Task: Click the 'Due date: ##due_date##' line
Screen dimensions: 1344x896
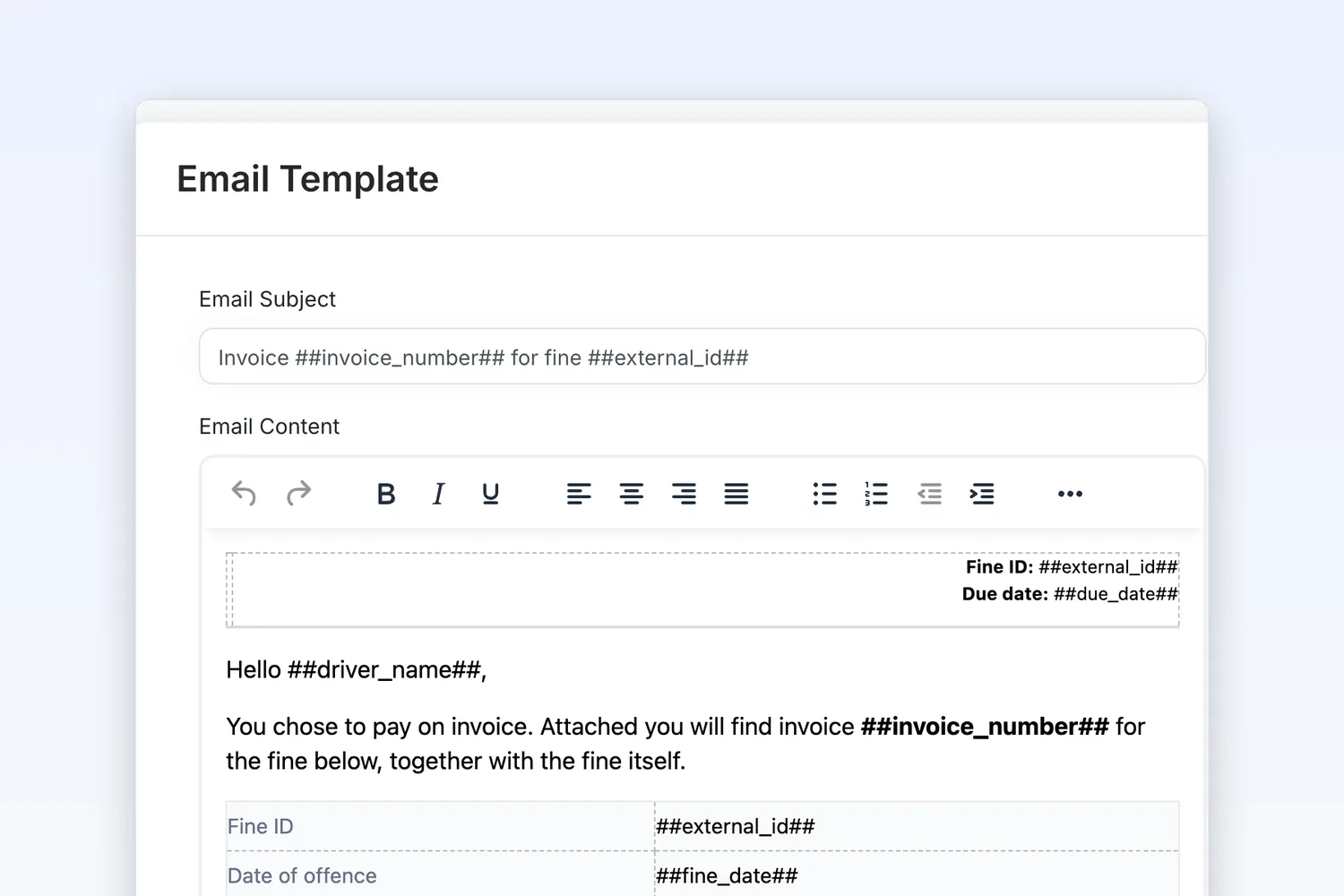Action: pyautogui.click(x=1070, y=593)
